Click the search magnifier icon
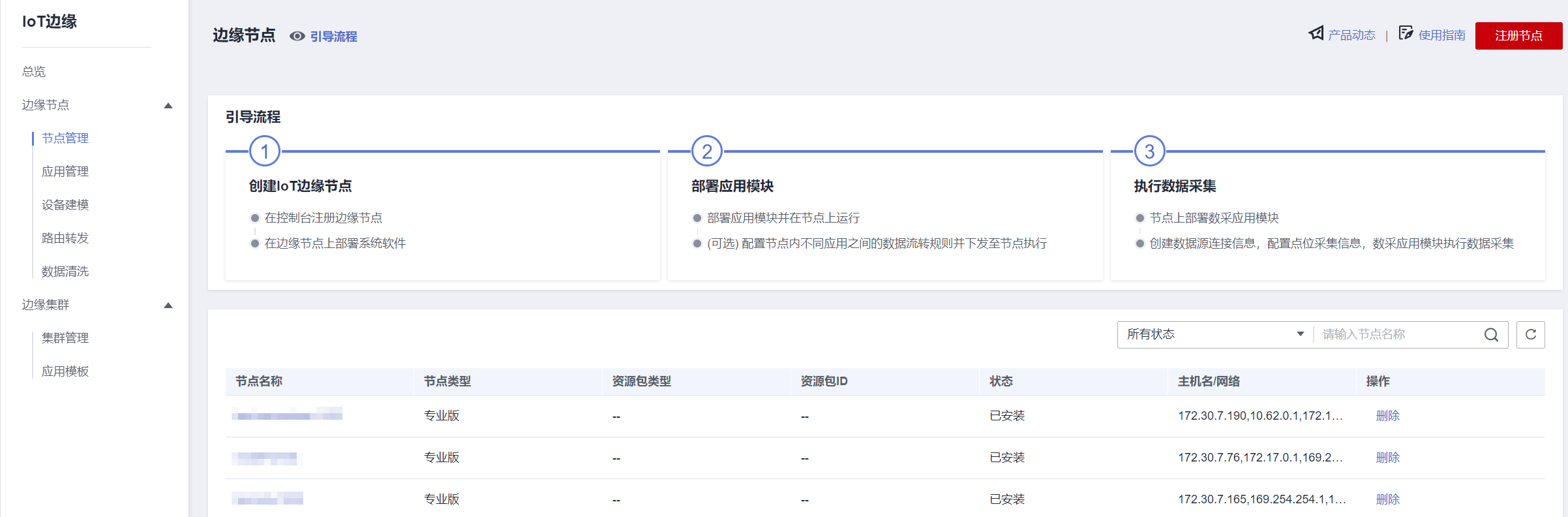This screenshot has height=517, width=1568. pos(1491,335)
